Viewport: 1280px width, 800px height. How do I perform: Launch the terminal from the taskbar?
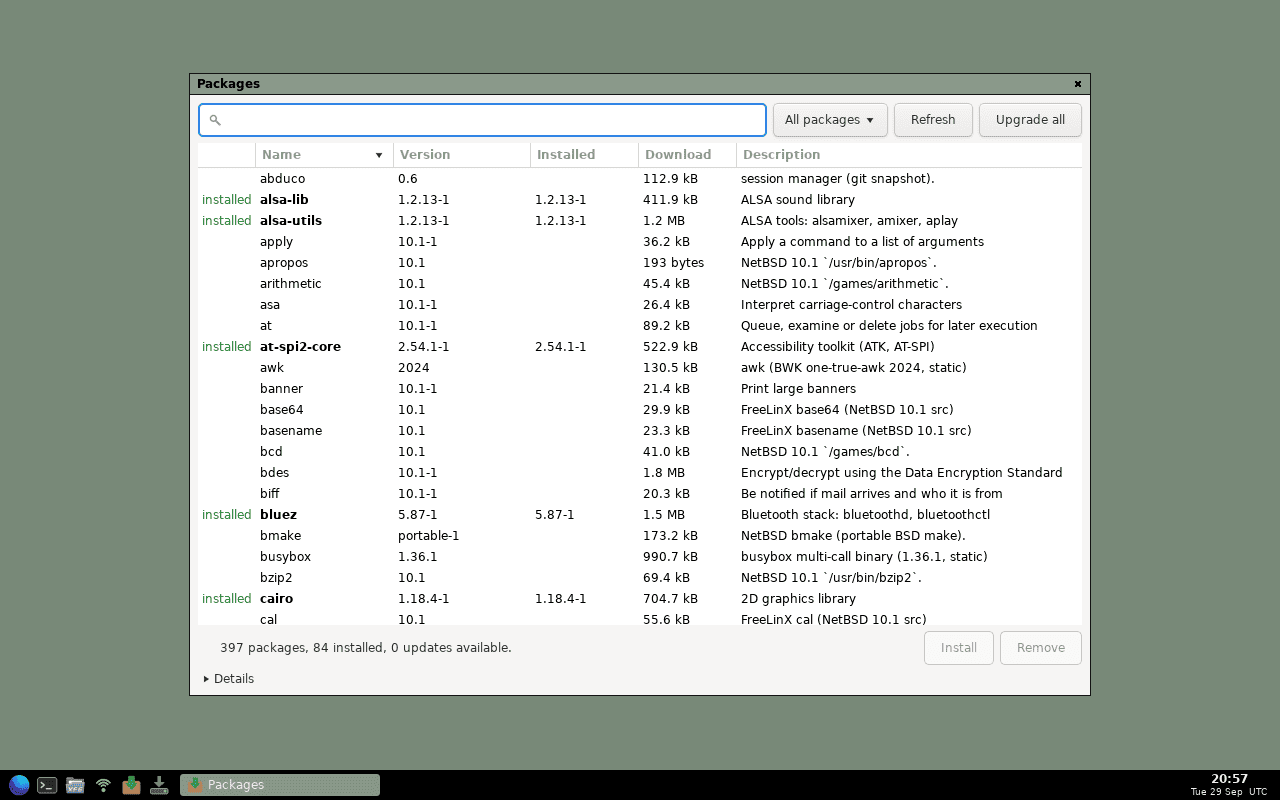[47, 785]
